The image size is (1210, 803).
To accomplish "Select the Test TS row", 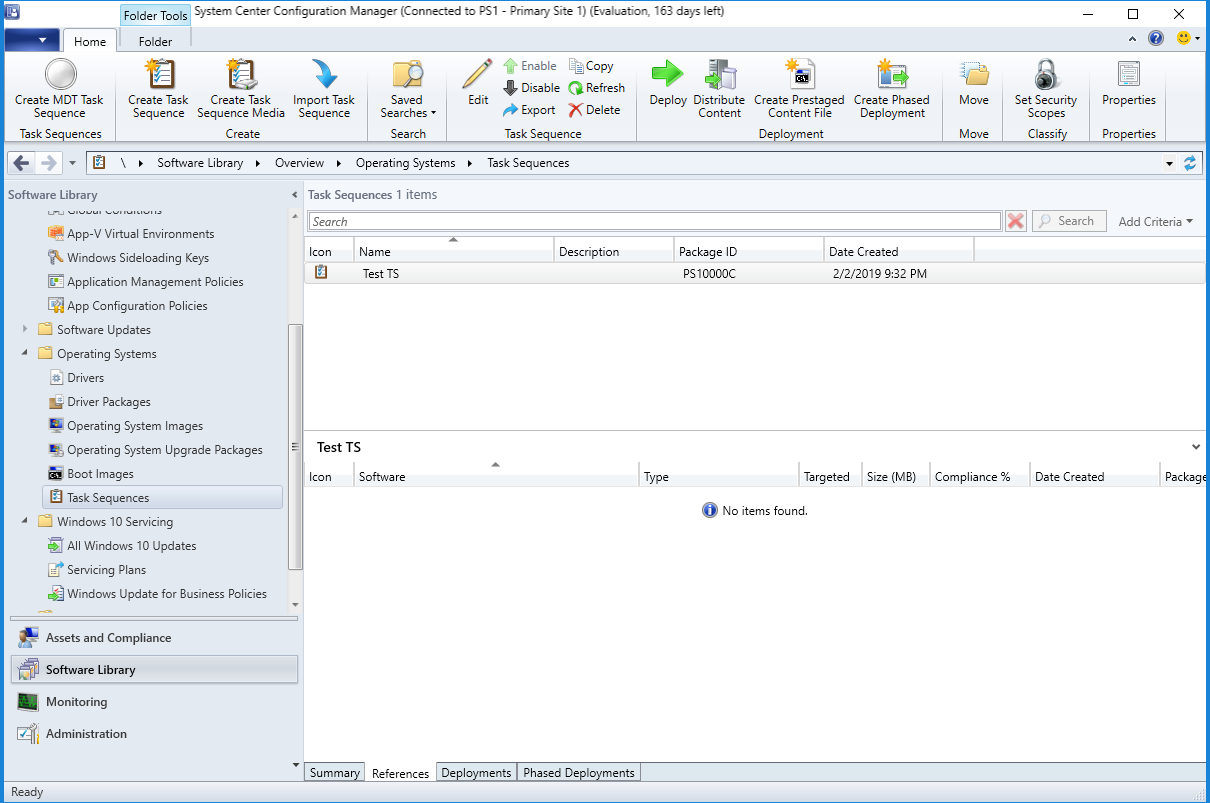I will [x=755, y=273].
